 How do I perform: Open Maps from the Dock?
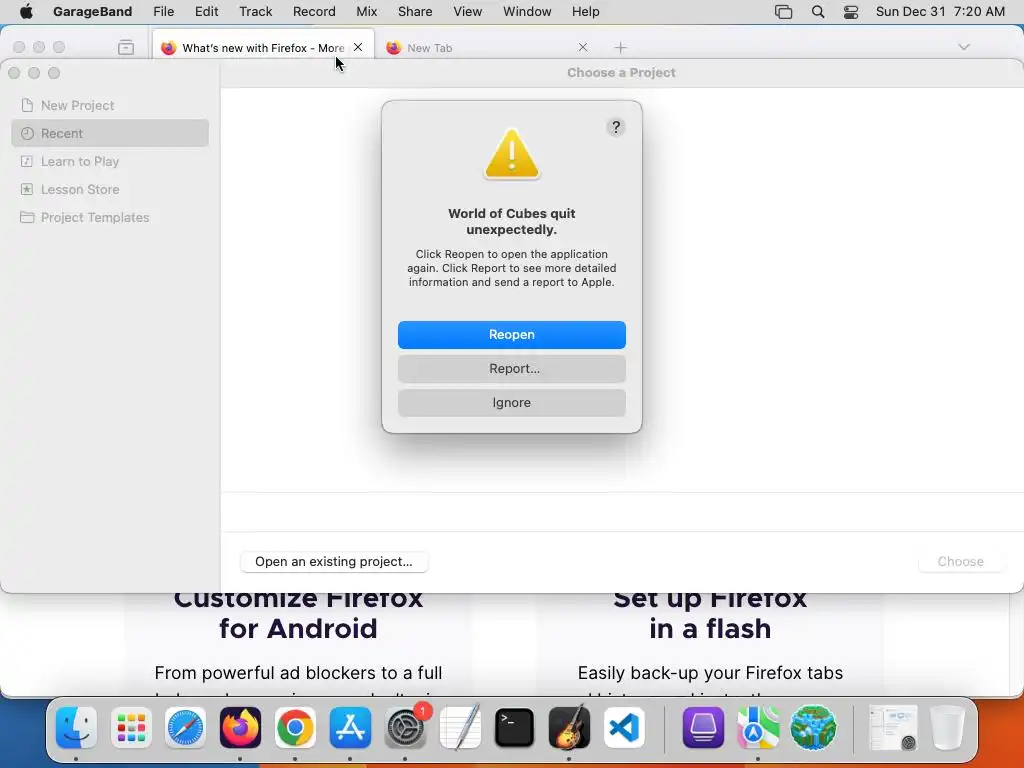click(758, 727)
